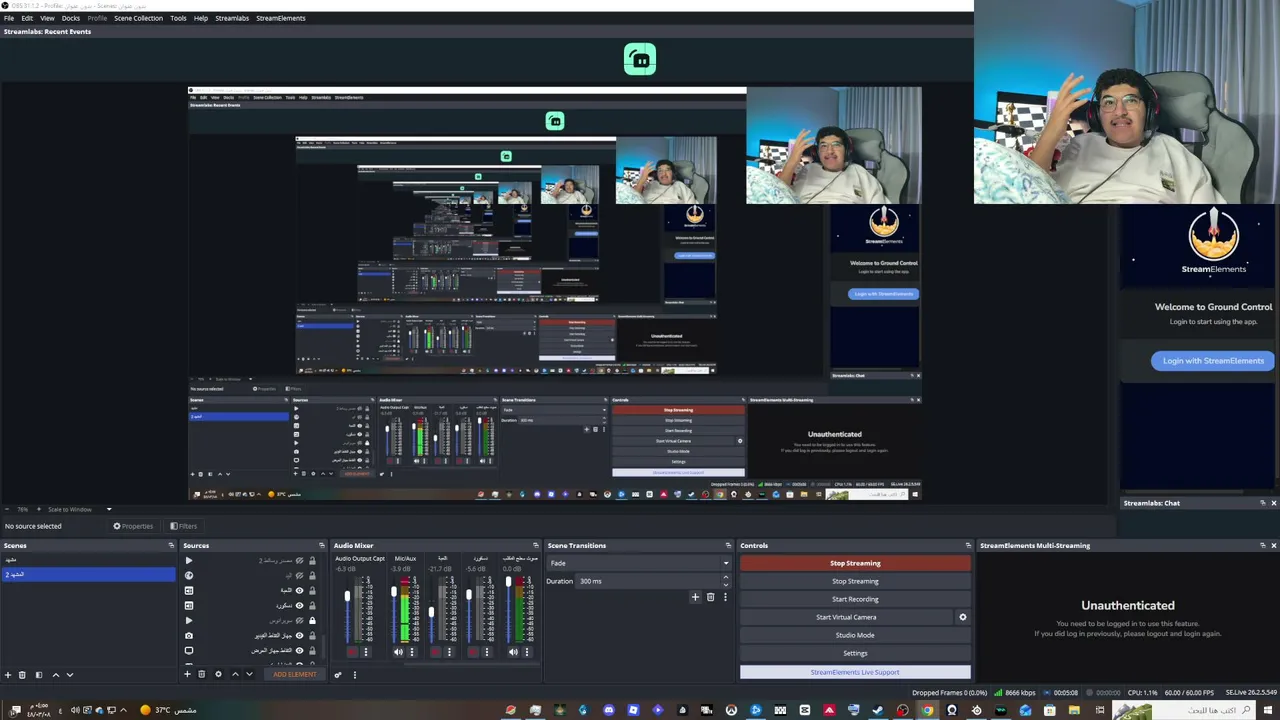Toggle lock on جهاز التقاط الفيديو source
This screenshot has height=720, width=1280.
click(312, 636)
